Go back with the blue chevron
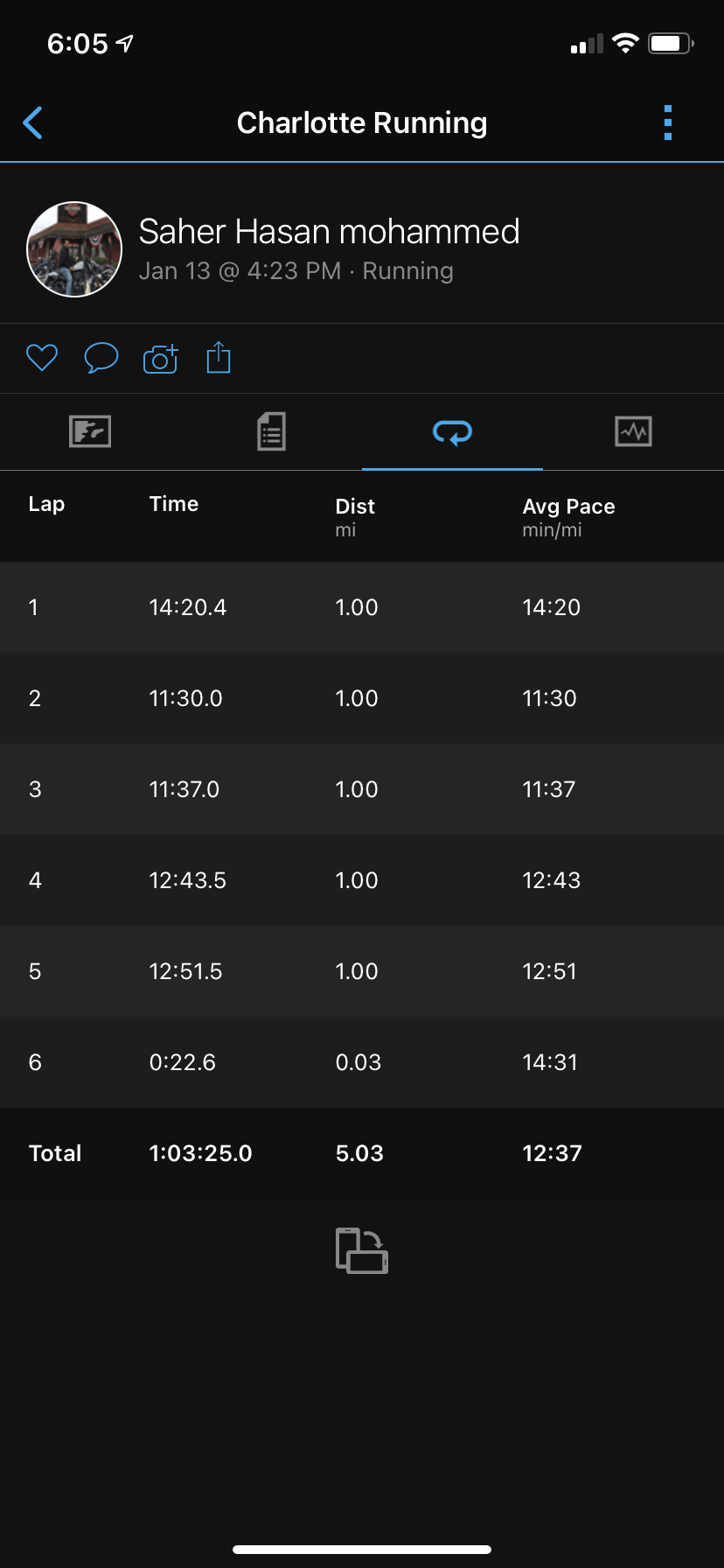 pyautogui.click(x=33, y=123)
